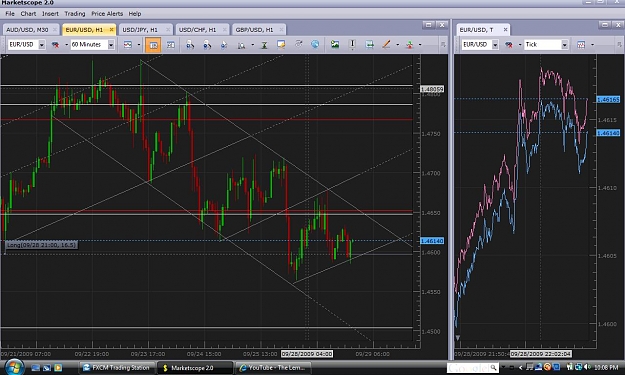
Task: Click the 09/28/2009 22:02:04 time marker in tick chart
Action: pos(541,354)
